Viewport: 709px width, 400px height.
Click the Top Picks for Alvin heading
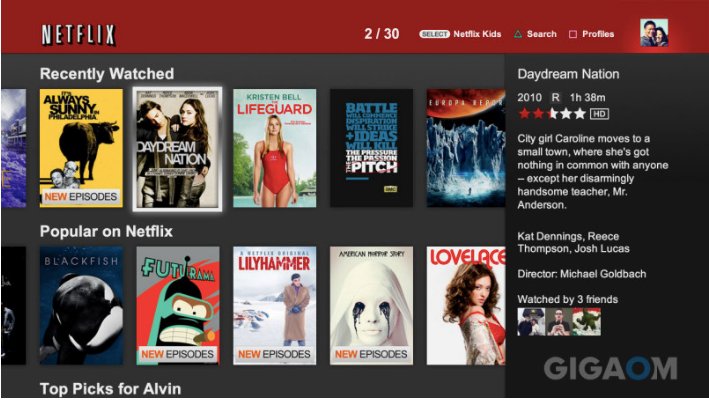click(x=110, y=389)
